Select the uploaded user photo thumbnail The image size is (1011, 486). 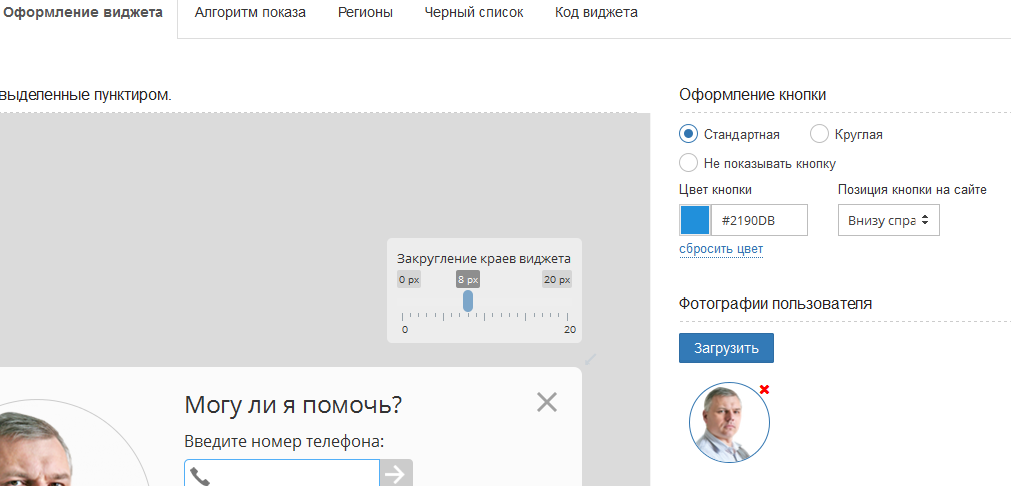click(729, 423)
